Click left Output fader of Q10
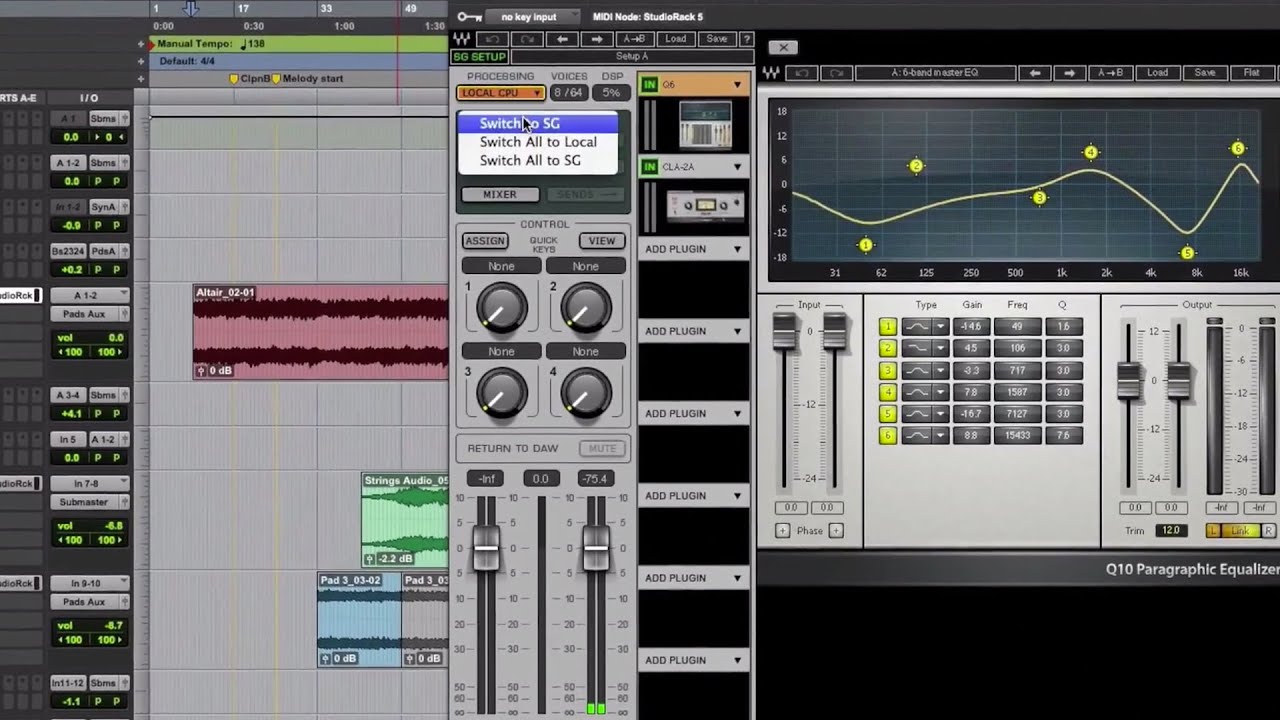 click(1129, 382)
